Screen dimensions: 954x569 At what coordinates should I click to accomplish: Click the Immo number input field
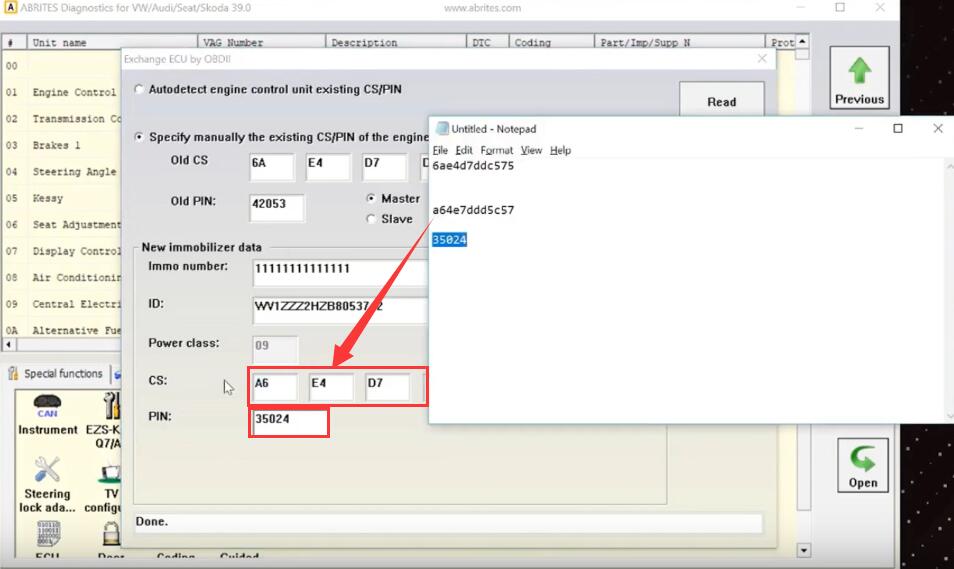[341, 273]
